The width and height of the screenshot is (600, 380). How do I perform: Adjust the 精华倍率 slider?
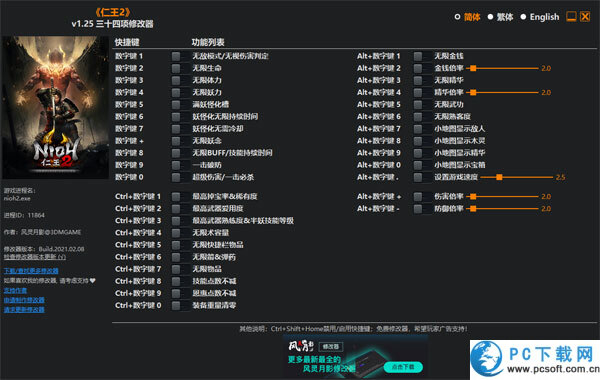[502, 93]
